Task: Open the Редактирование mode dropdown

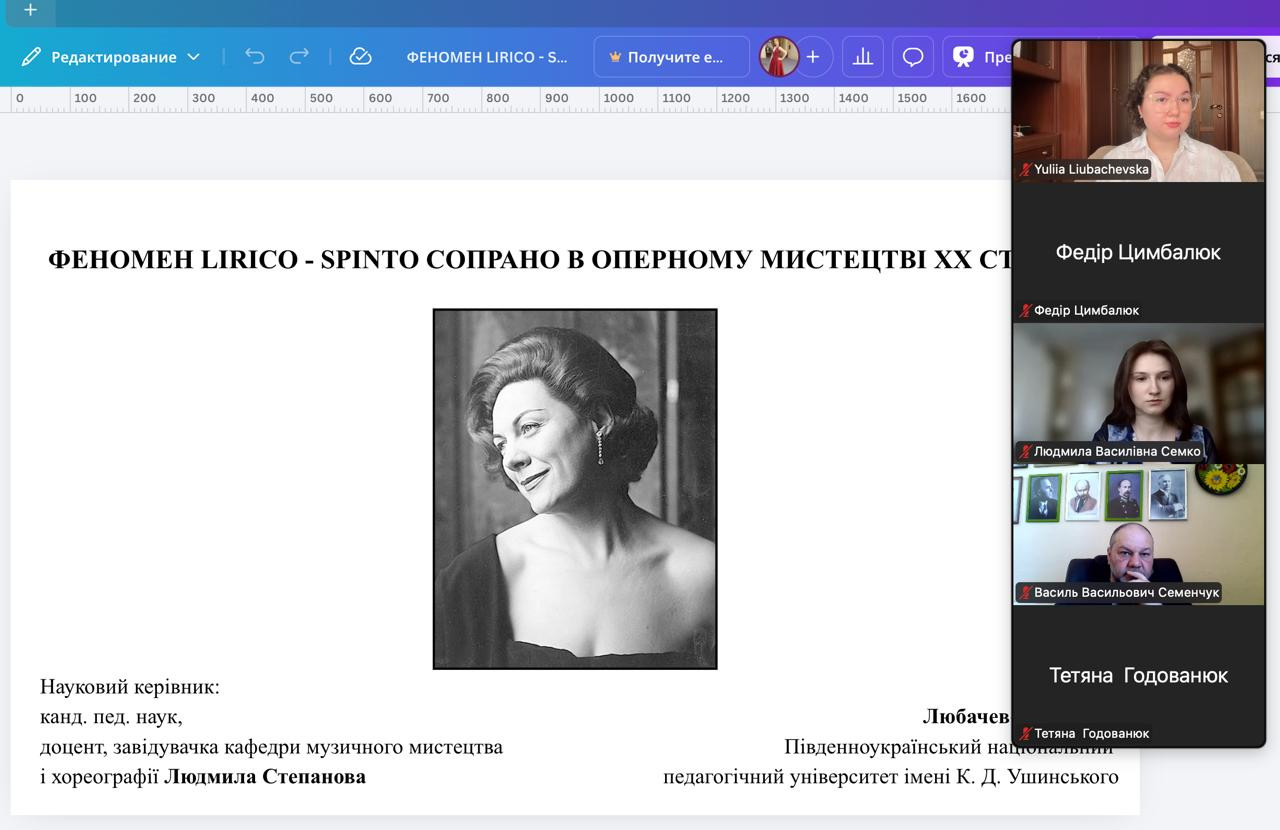Action: pyautogui.click(x=111, y=57)
